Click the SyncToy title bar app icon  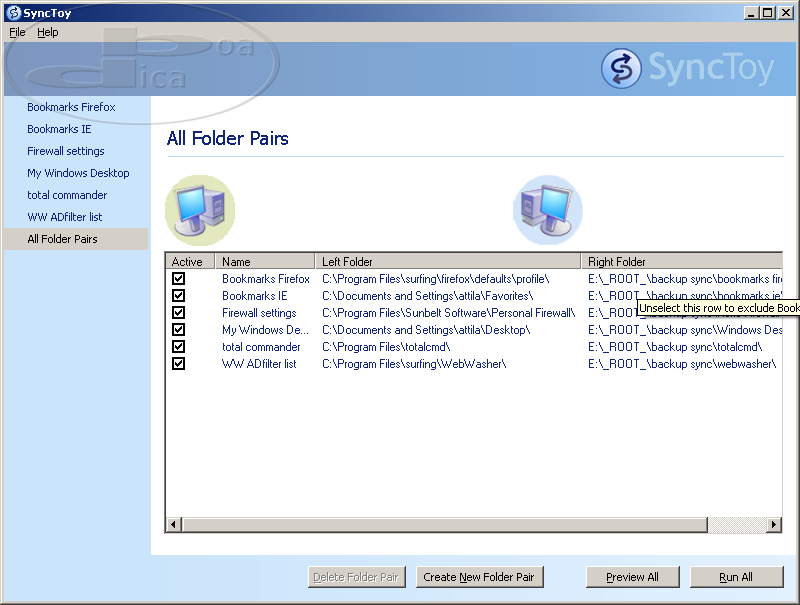pyautogui.click(x=14, y=13)
